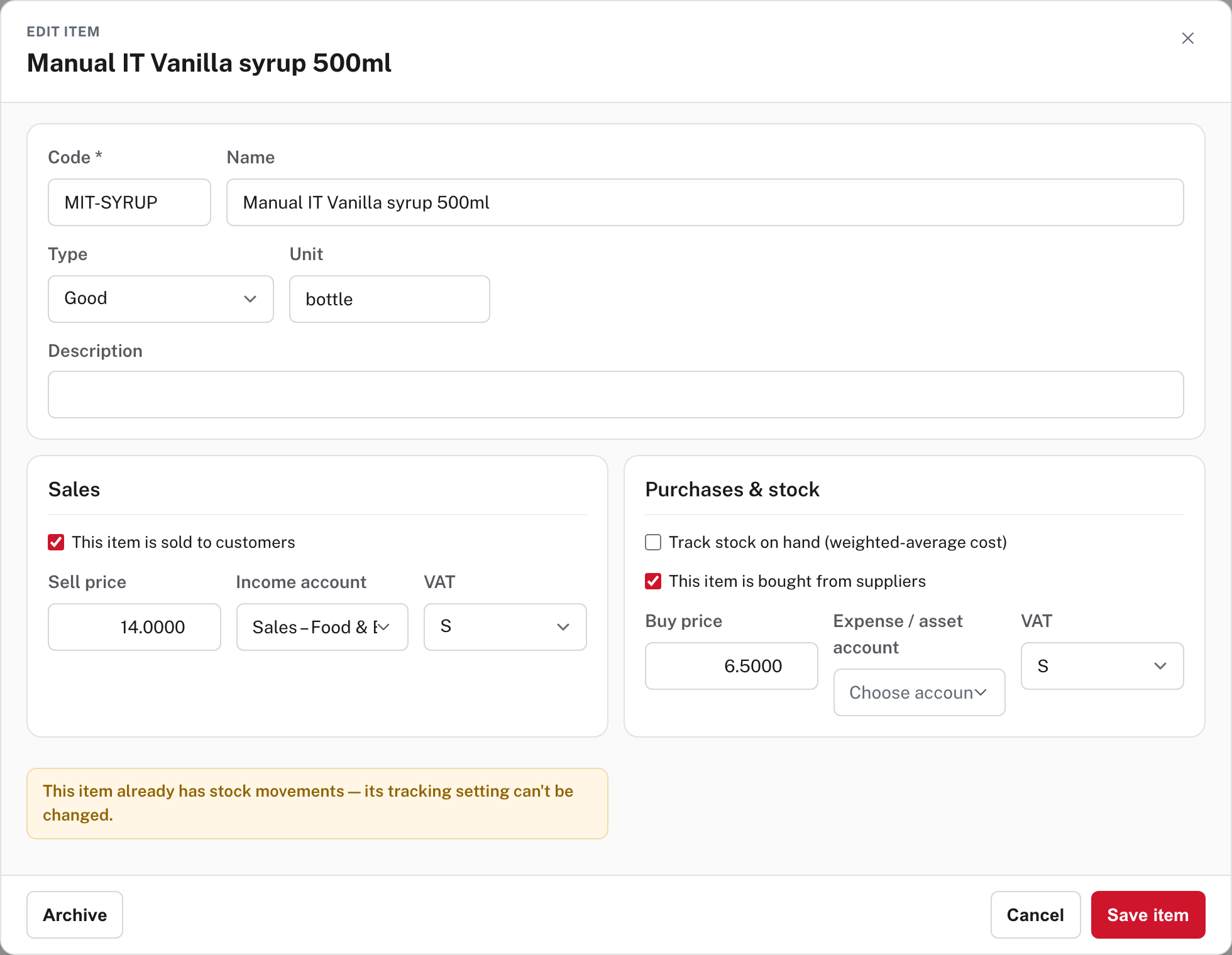Image resolution: width=1232 pixels, height=955 pixels.
Task: Close the Edit Item dialog
Action: pyautogui.click(x=1187, y=38)
